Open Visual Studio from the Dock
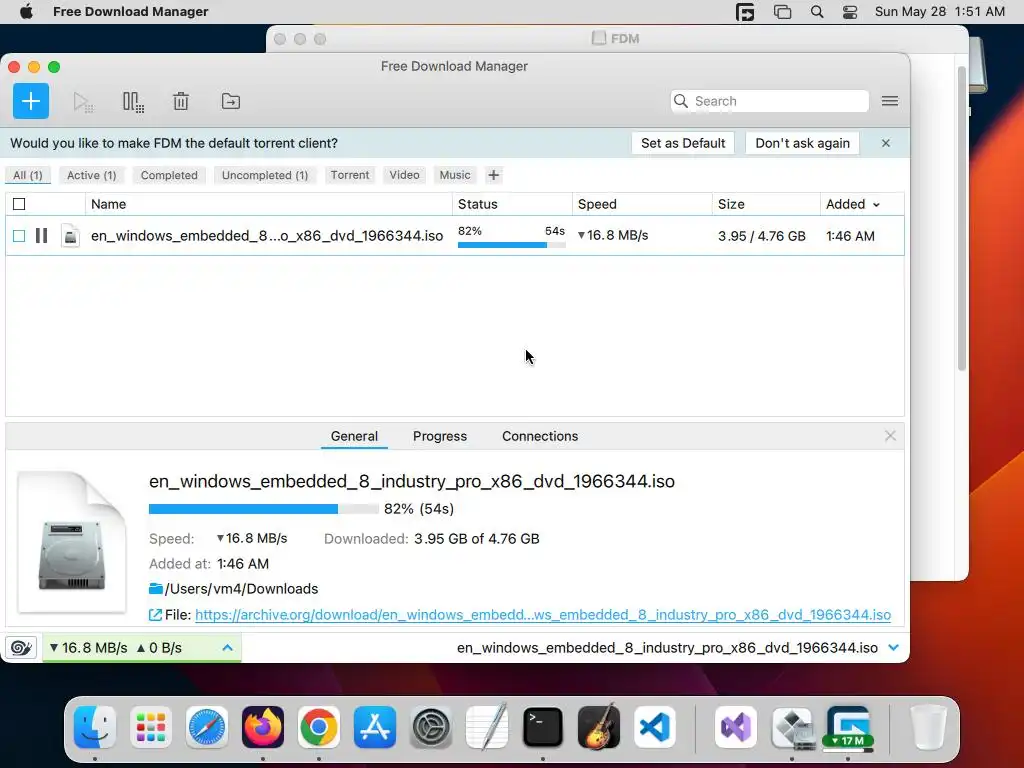The width and height of the screenshot is (1024, 768). (x=736, y=727)
